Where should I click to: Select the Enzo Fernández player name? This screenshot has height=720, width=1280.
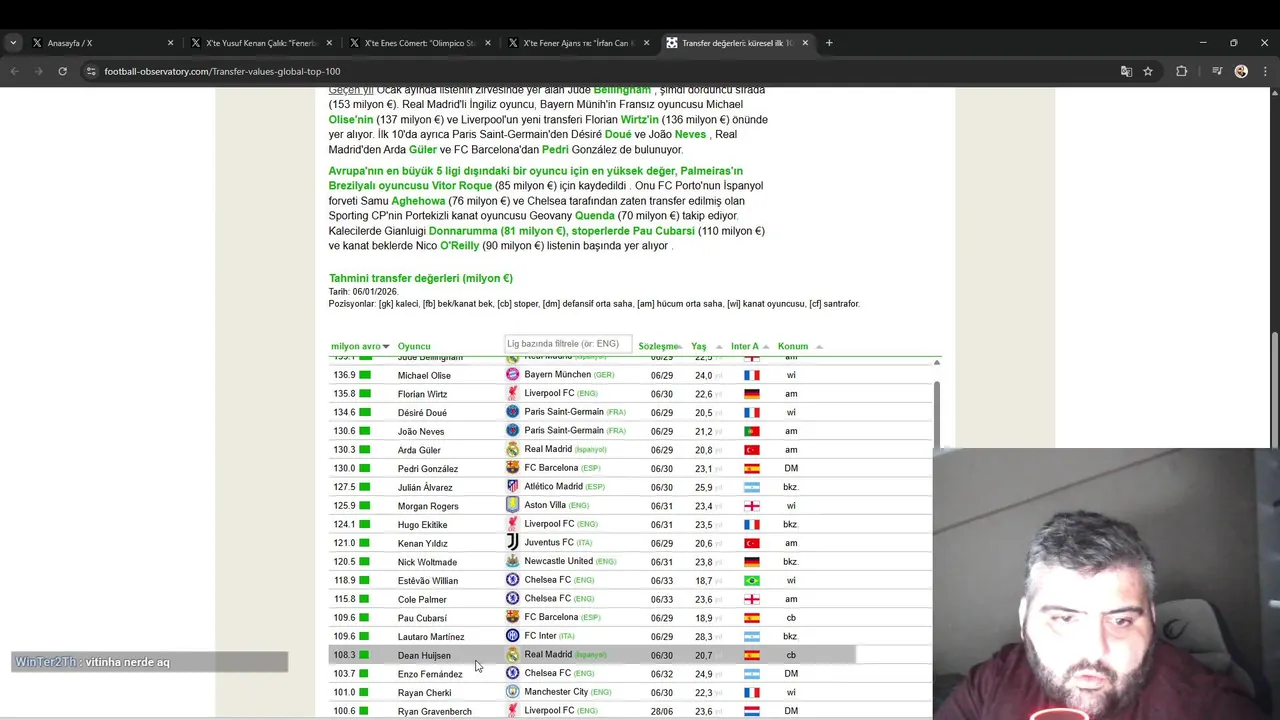pyautogui.click(x=430, y=674)
